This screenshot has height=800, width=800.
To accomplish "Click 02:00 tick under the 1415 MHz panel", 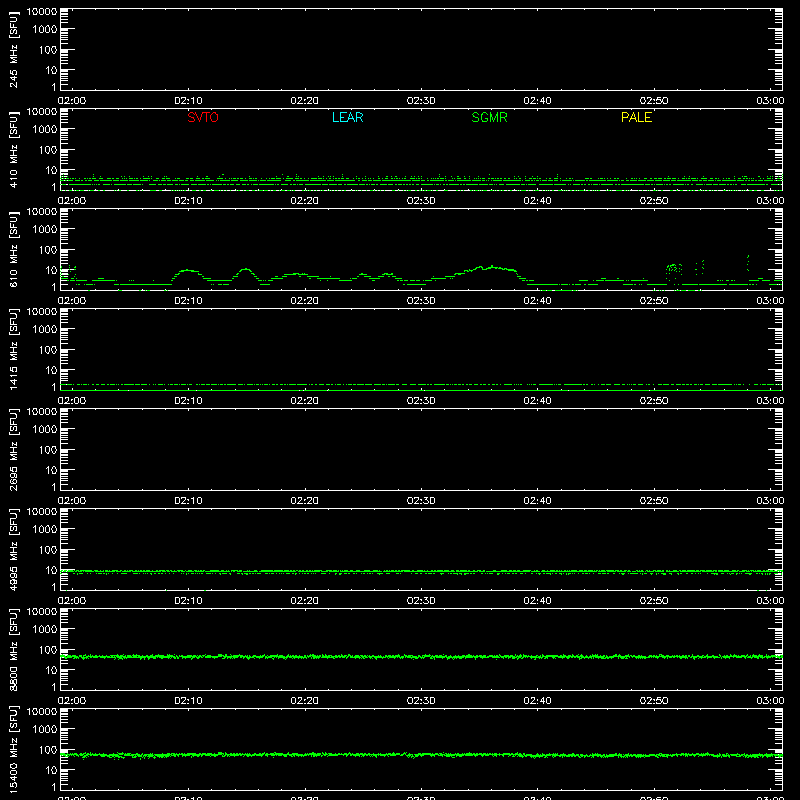I will (x=72, y=401).
